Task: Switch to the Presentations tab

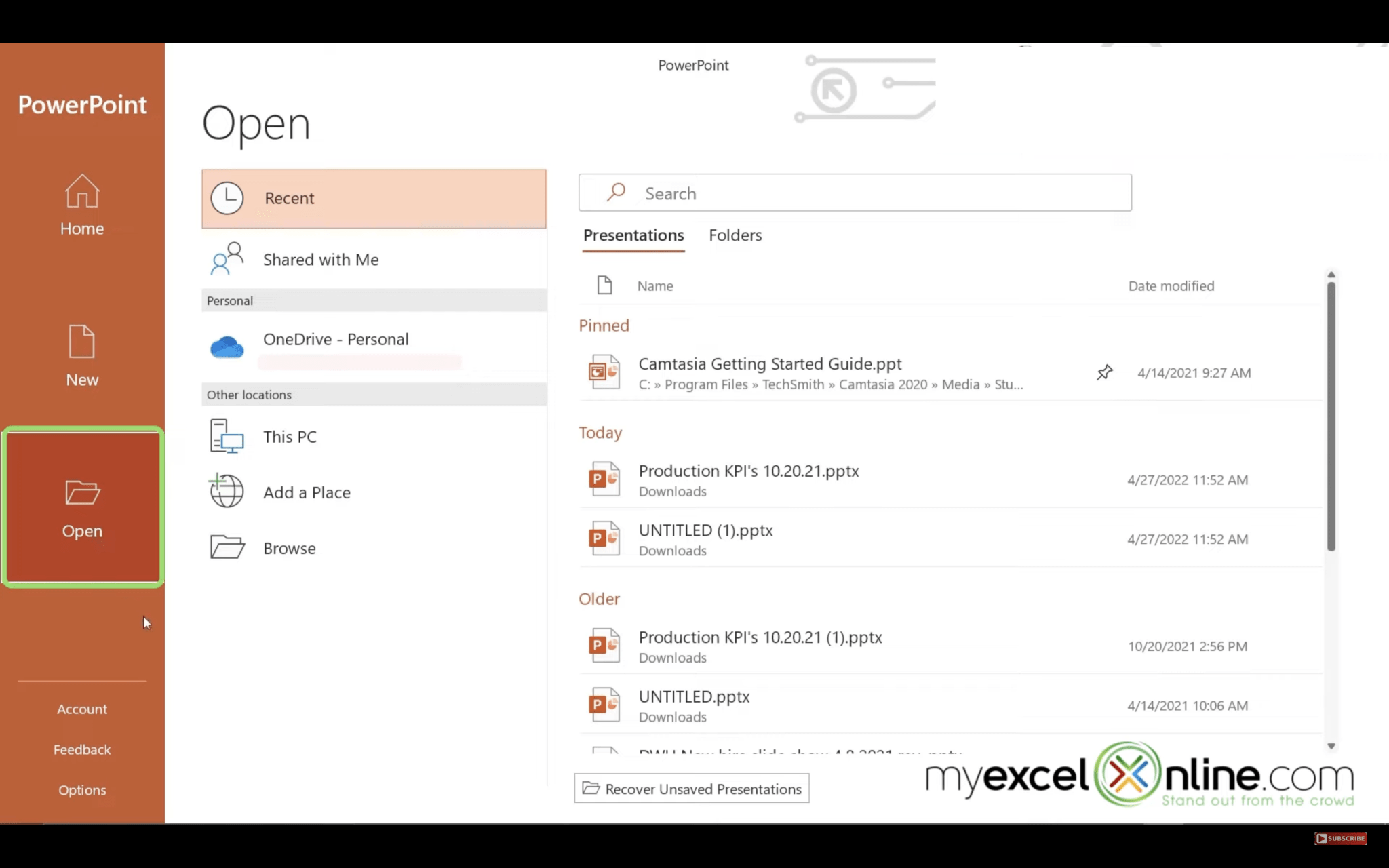Action: [633, 235]
